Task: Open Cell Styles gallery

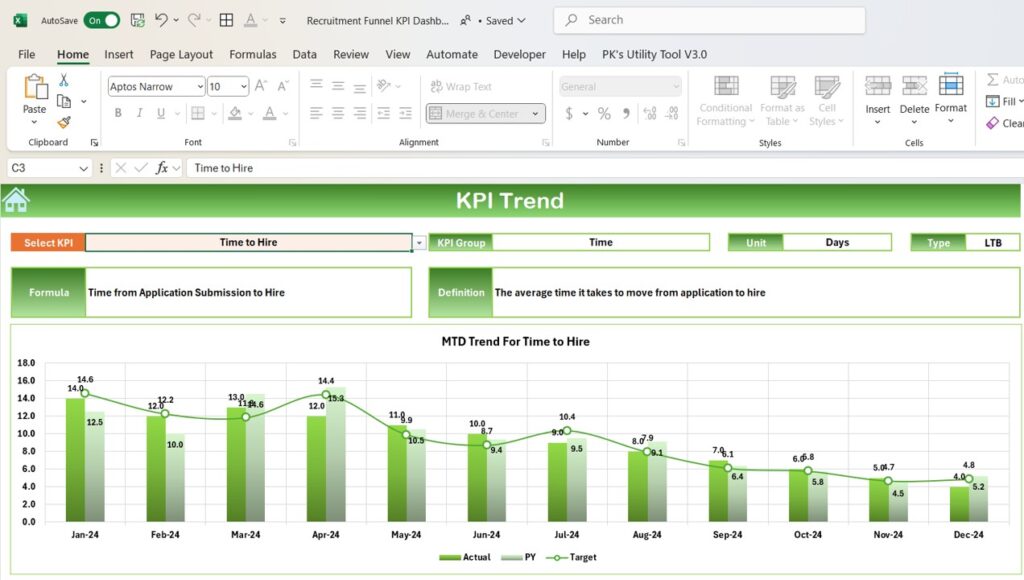Action: point(827,101)
